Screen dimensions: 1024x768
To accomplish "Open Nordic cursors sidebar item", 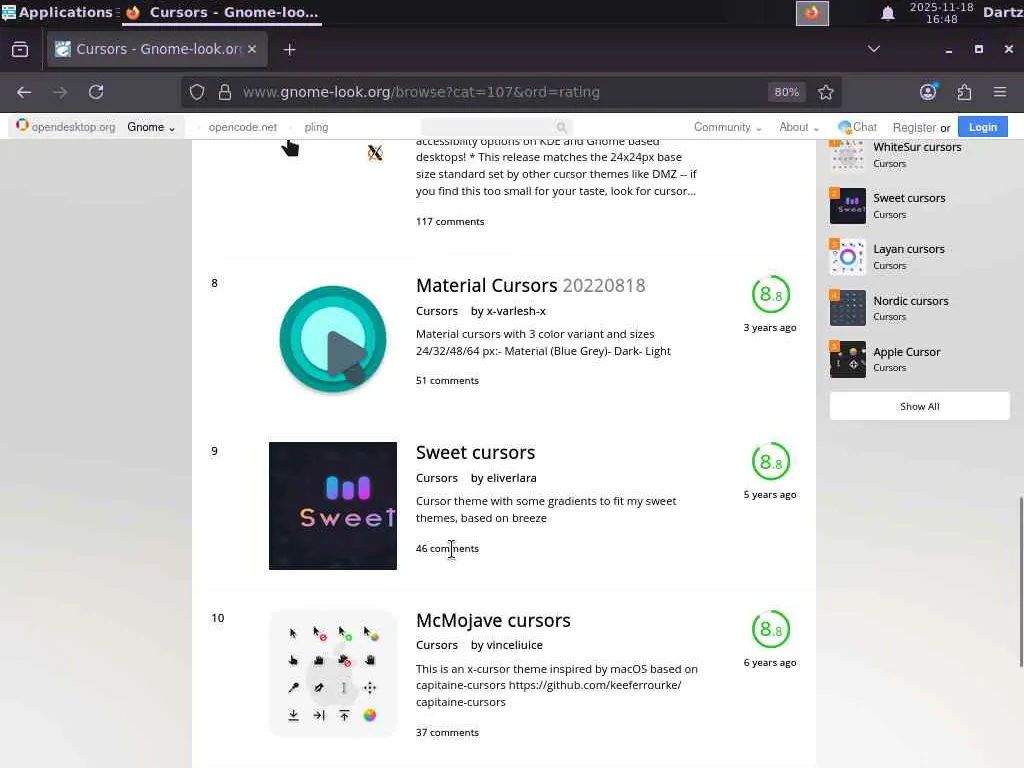I will tap(910, 301).
